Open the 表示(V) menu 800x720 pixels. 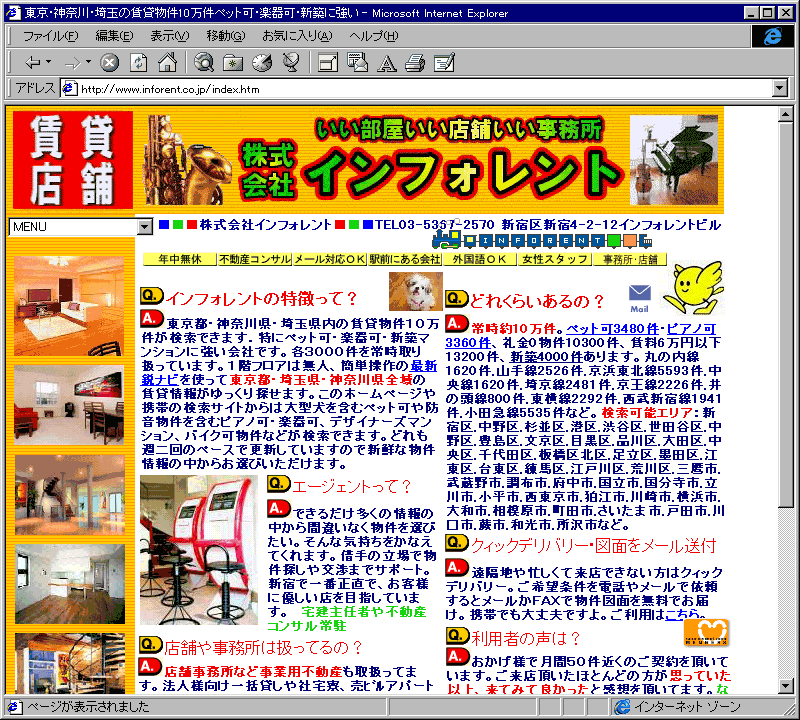pos(169,36)
